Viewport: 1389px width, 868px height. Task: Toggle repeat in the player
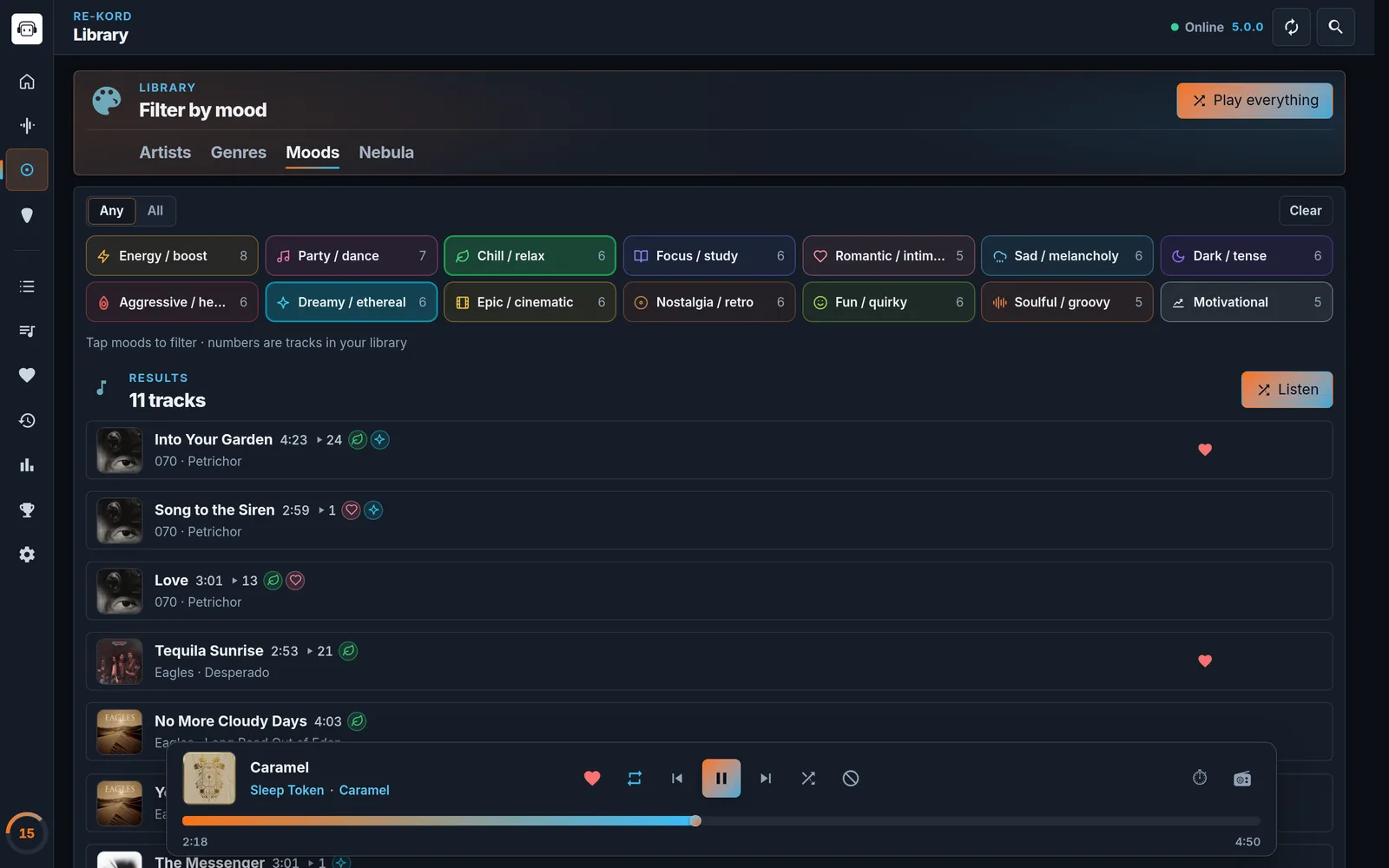[x=635, y=779]
